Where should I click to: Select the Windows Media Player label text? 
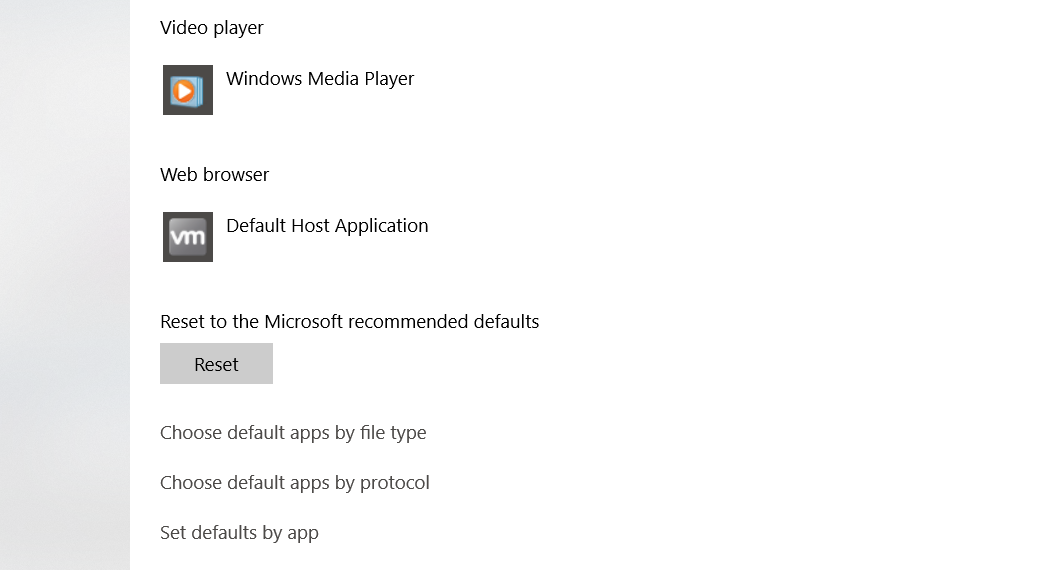(x=320, y=79)
